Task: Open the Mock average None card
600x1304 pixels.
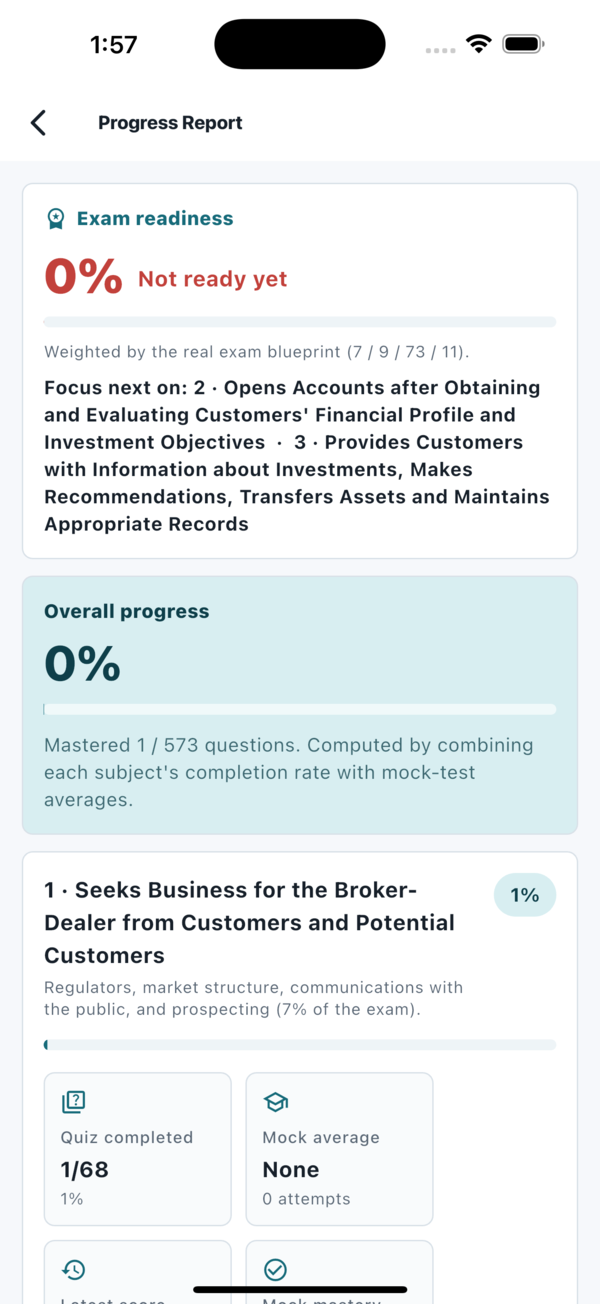Action: pos(340,1149)
